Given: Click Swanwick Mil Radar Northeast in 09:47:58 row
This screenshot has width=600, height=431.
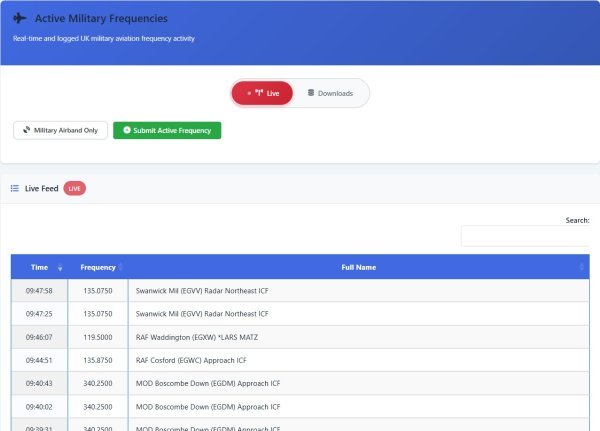Looking at the screenshot, I should tap(202, 291).
